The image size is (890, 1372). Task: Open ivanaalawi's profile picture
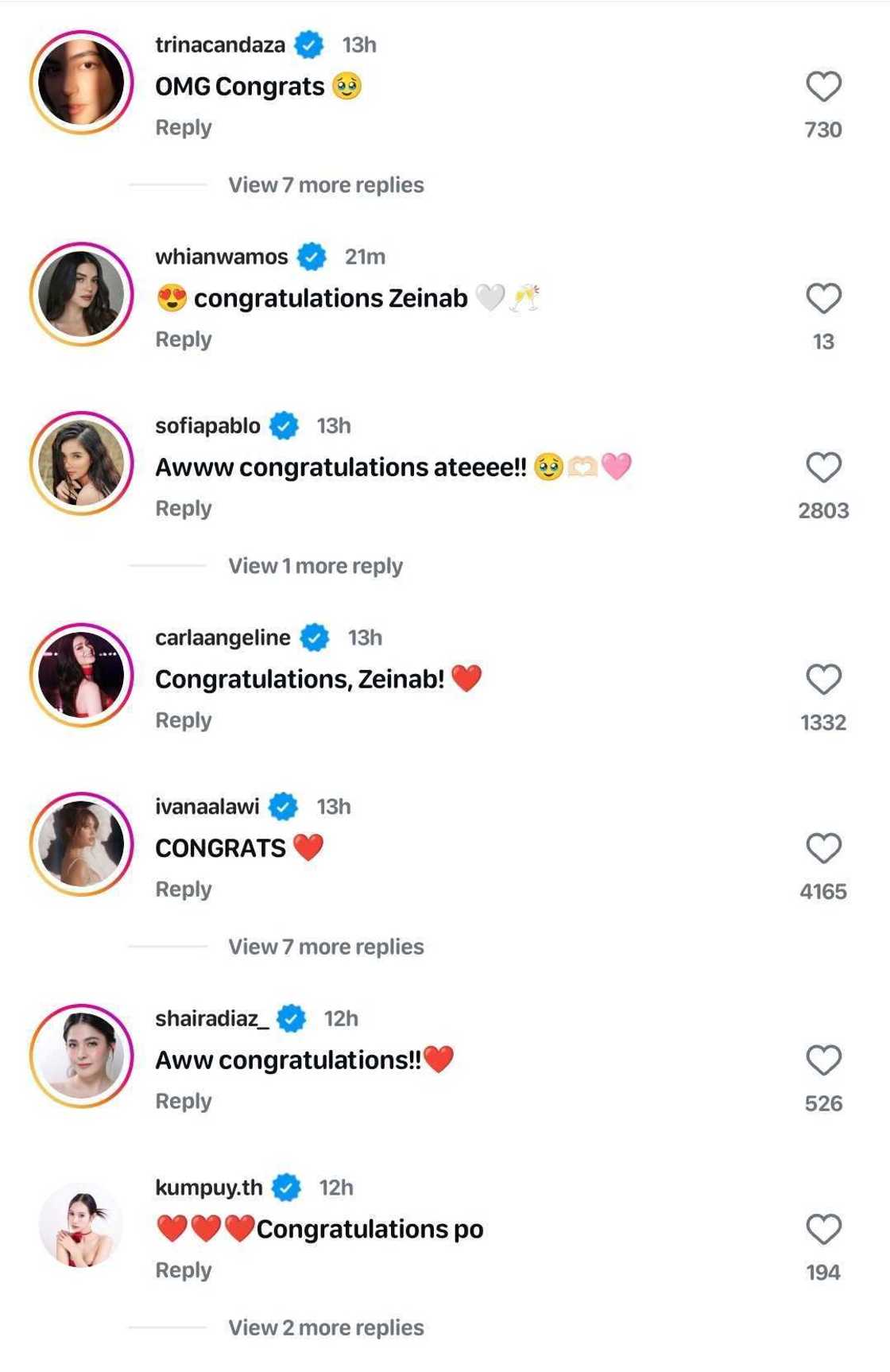82,844
